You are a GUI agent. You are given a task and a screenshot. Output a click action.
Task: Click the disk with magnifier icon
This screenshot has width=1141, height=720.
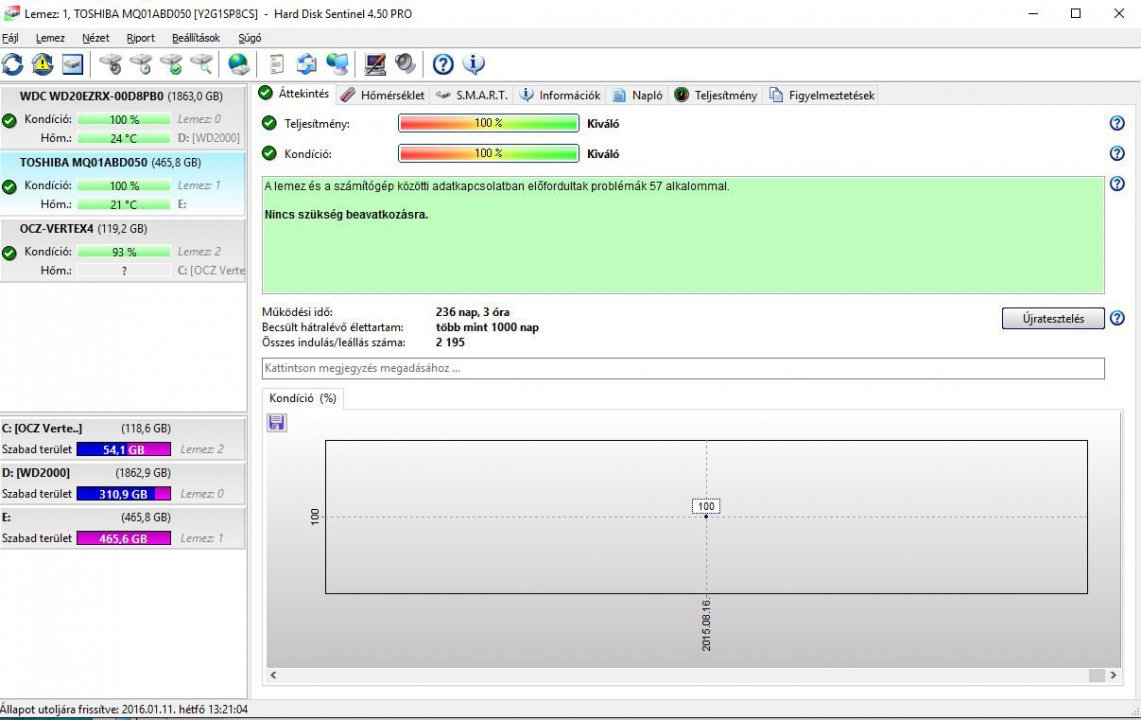202,65
